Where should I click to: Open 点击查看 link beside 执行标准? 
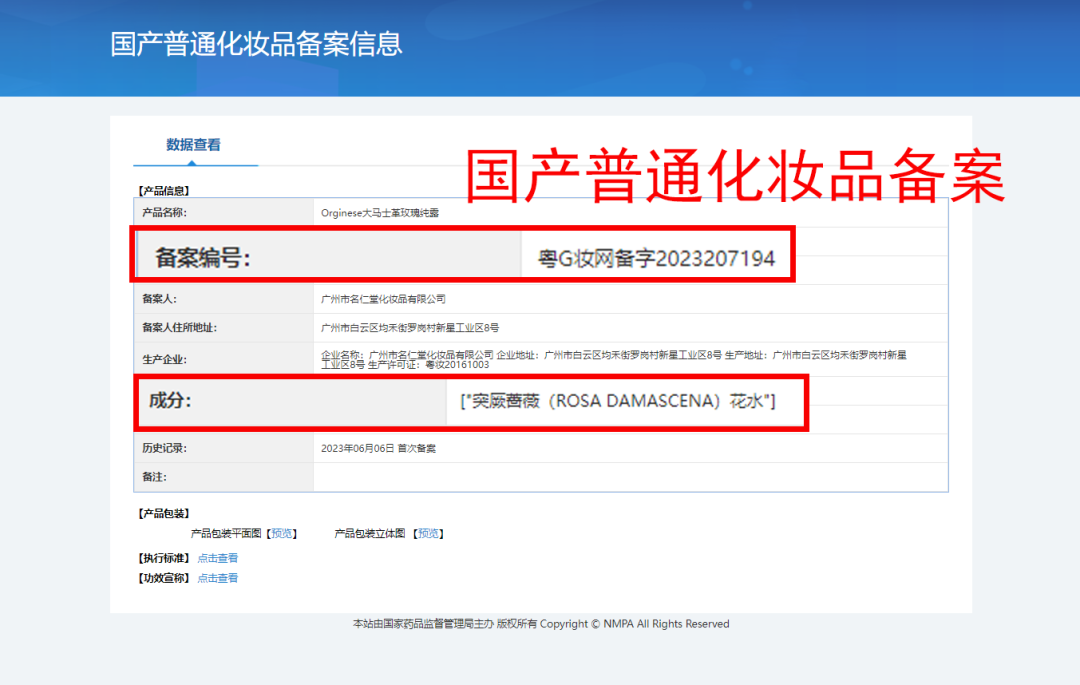218,558
